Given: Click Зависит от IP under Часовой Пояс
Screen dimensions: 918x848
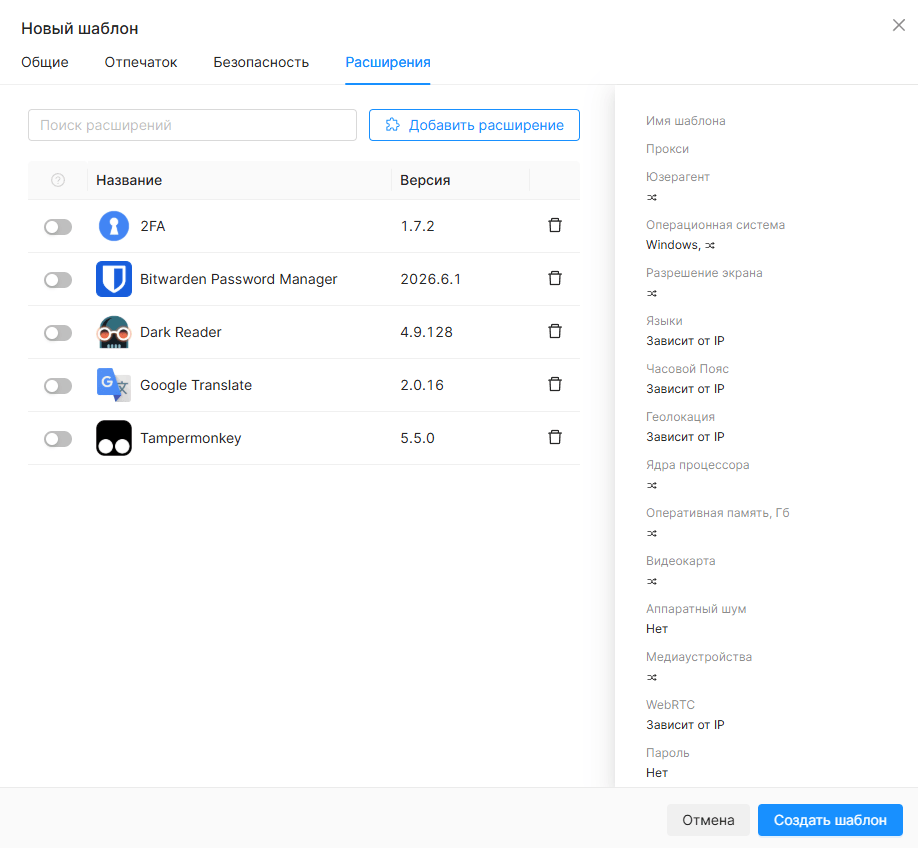Looking at the screenshot, I should (x=685, y=389).
